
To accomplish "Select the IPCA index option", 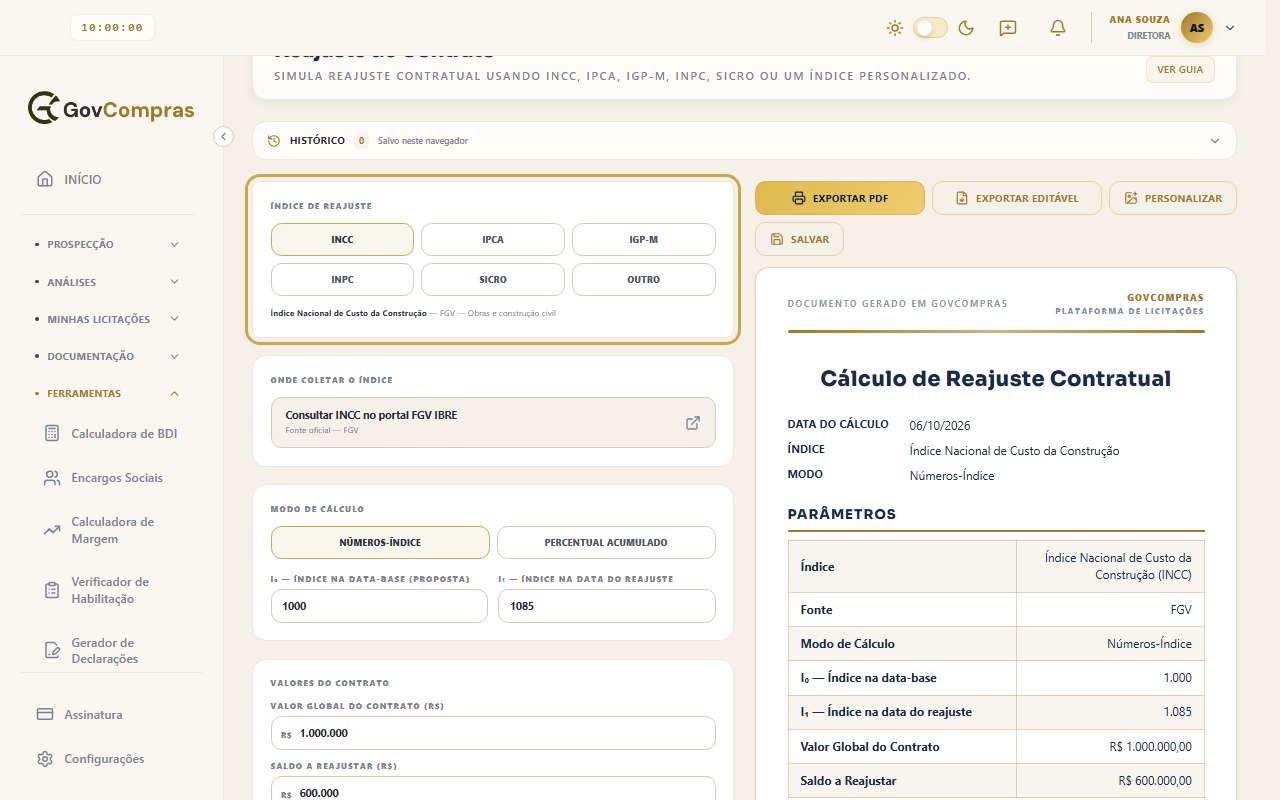I will pos(493,240).
